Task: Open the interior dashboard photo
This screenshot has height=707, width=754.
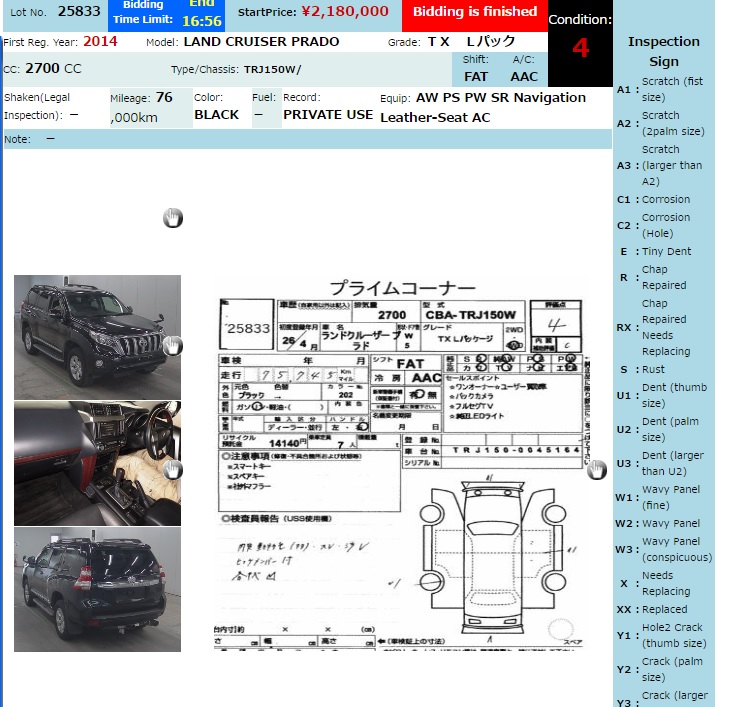Action: (97, 463)
